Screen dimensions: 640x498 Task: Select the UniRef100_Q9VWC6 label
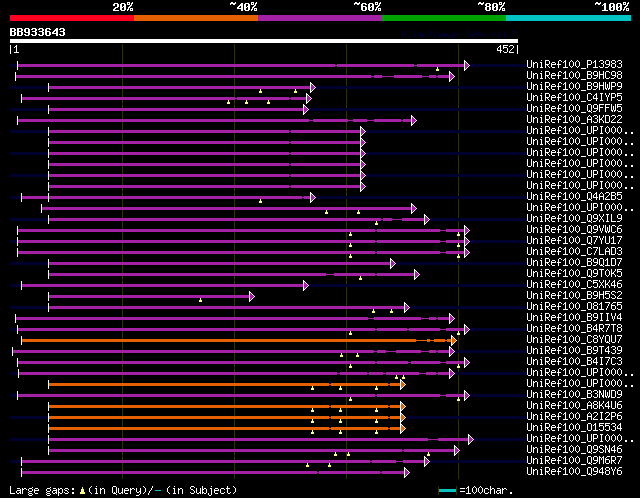coord(574,229)
